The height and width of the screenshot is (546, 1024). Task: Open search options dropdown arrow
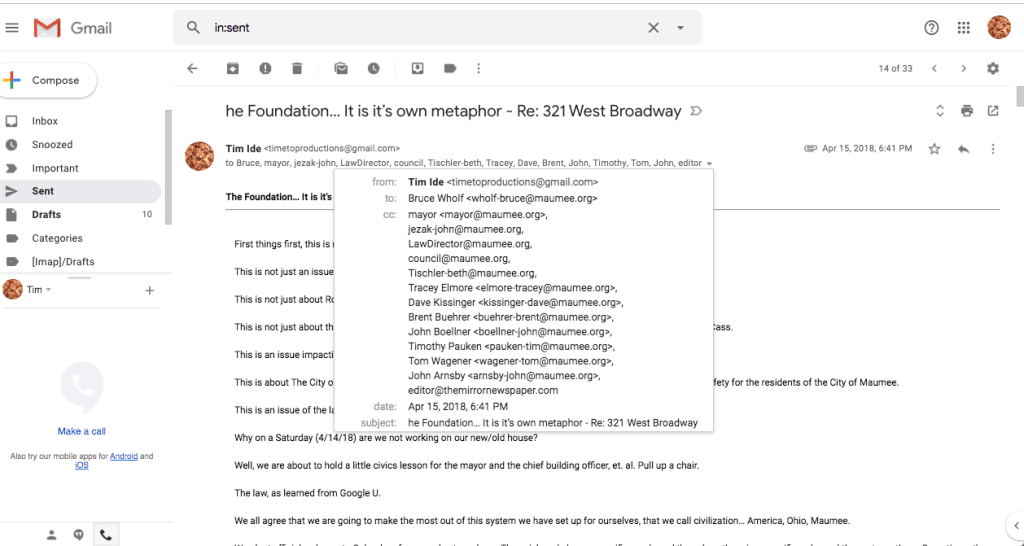pos(680,28)
